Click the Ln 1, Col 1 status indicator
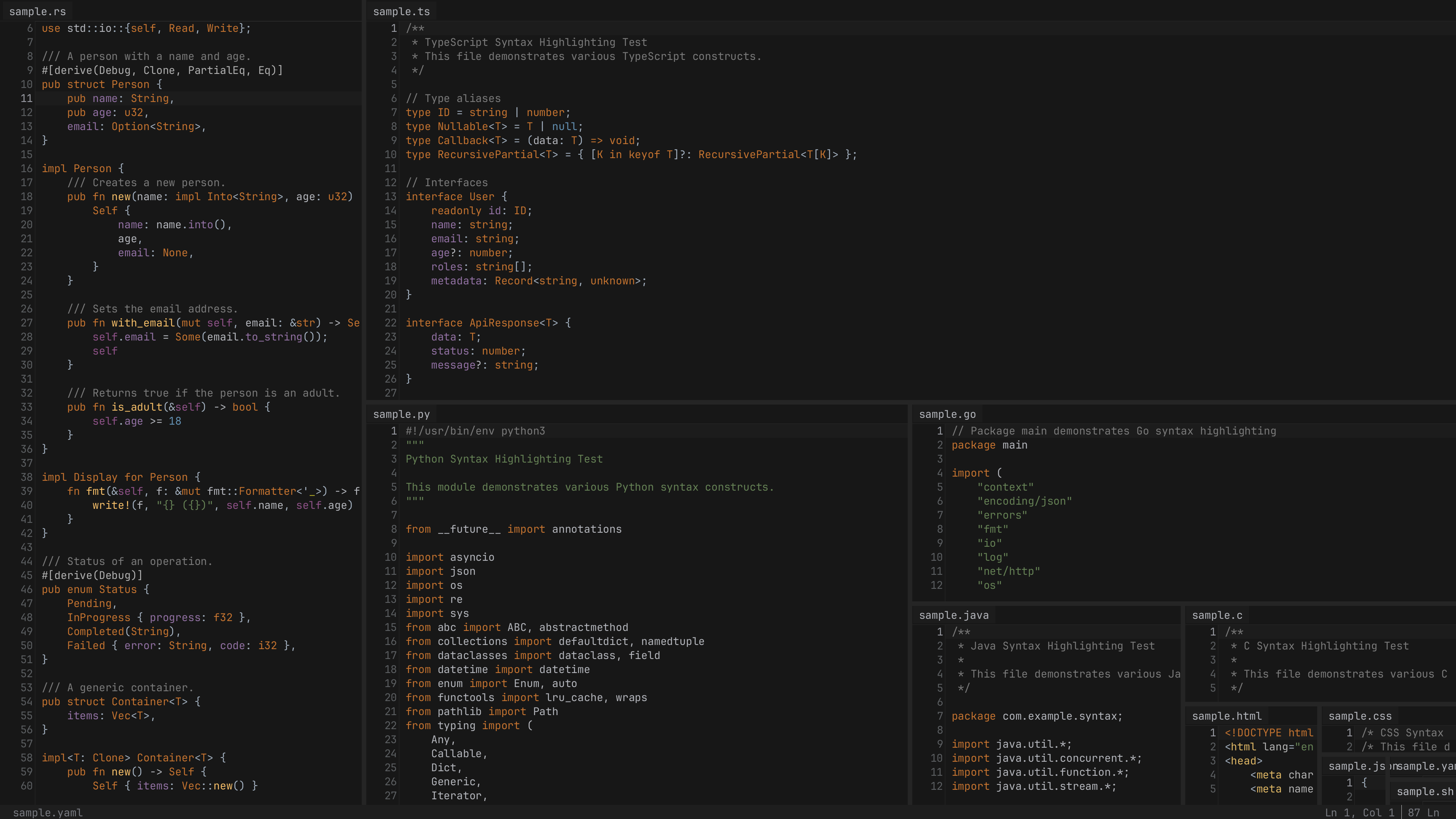The height and width of the screenshot is (819, 1456). click(x=1359, y=812)
